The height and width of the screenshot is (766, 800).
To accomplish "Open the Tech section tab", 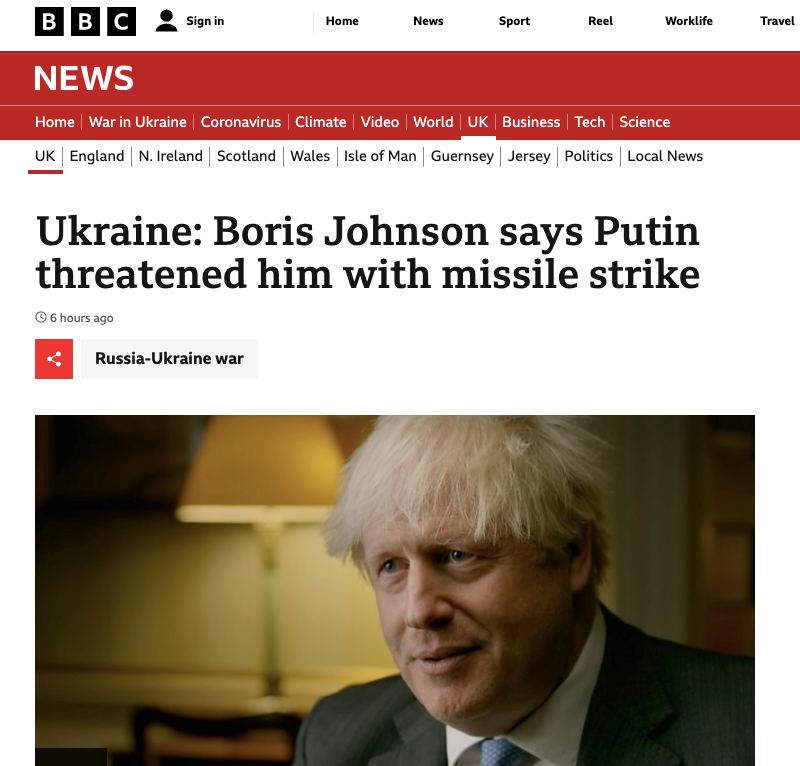I will (x=590, y=122).
